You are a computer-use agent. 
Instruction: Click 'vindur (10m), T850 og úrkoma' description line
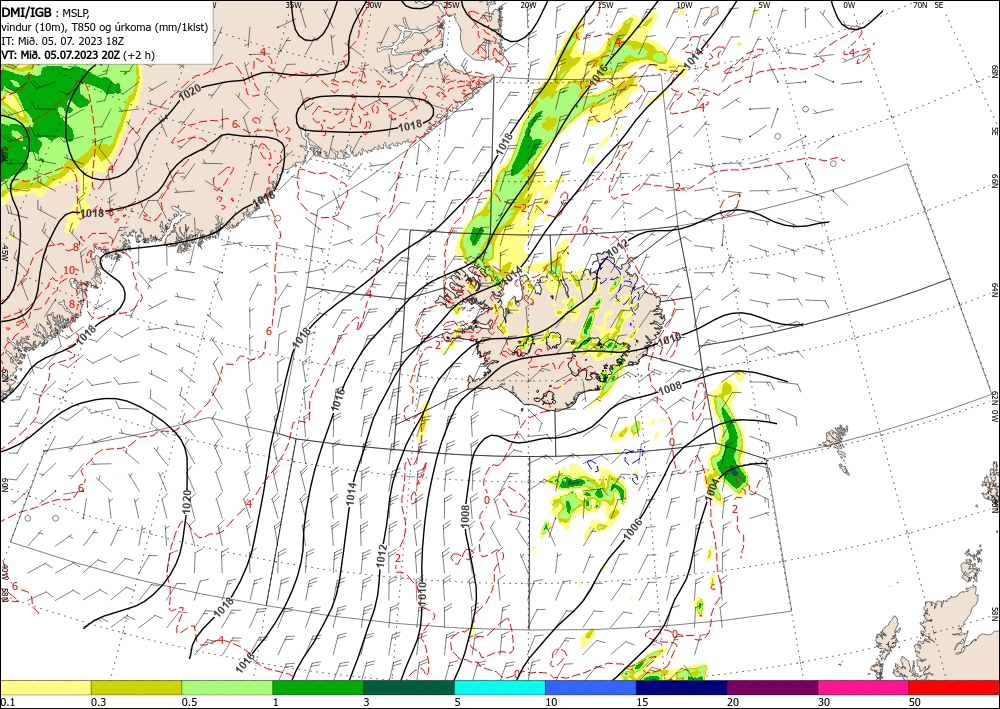coord(105,27)
